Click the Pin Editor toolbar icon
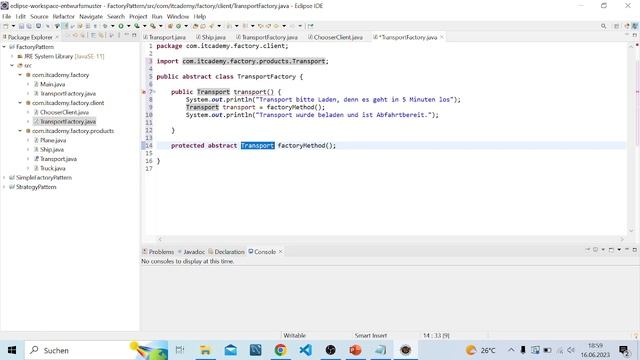The width and height of the screenshot is (640, 360). coord(311,26)
